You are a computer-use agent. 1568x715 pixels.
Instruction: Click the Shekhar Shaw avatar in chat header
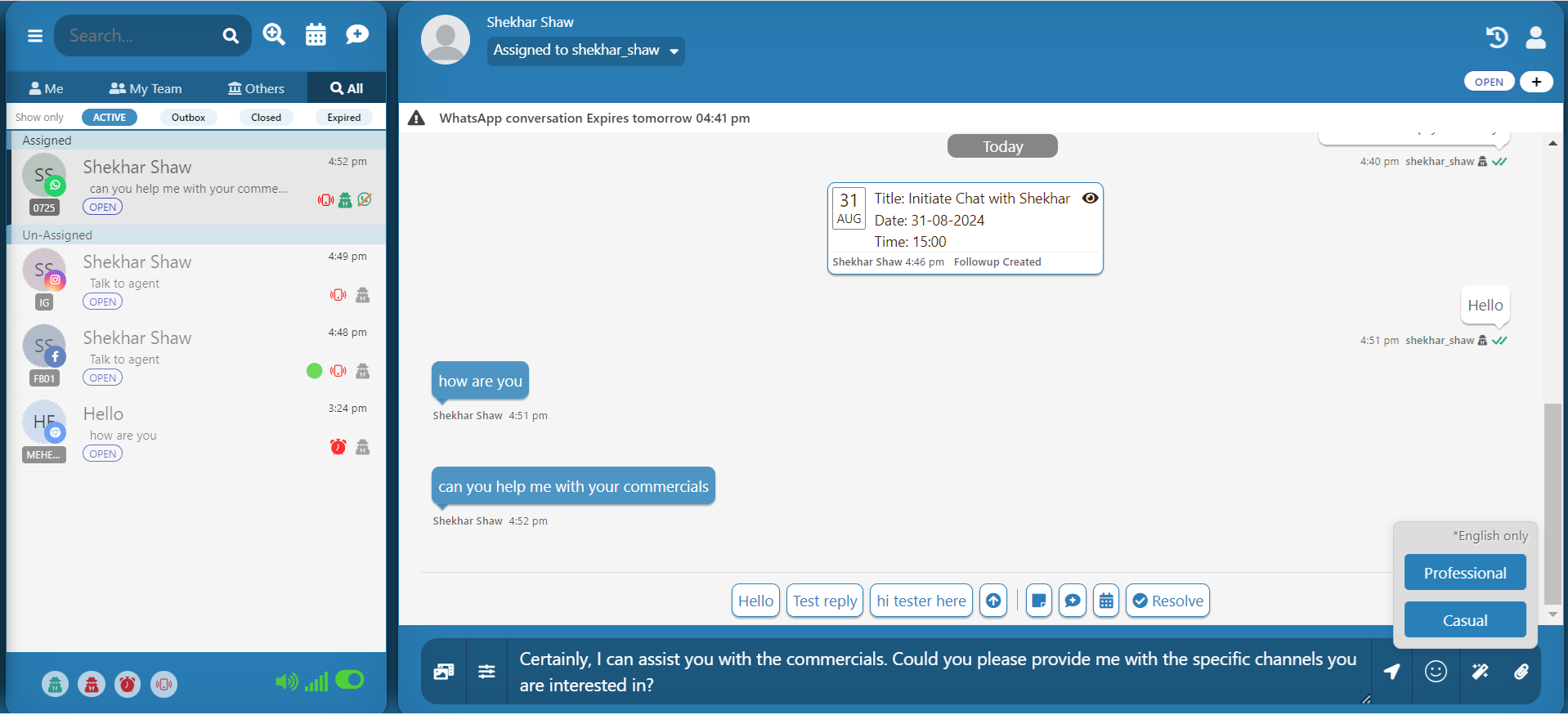[445, 39]
